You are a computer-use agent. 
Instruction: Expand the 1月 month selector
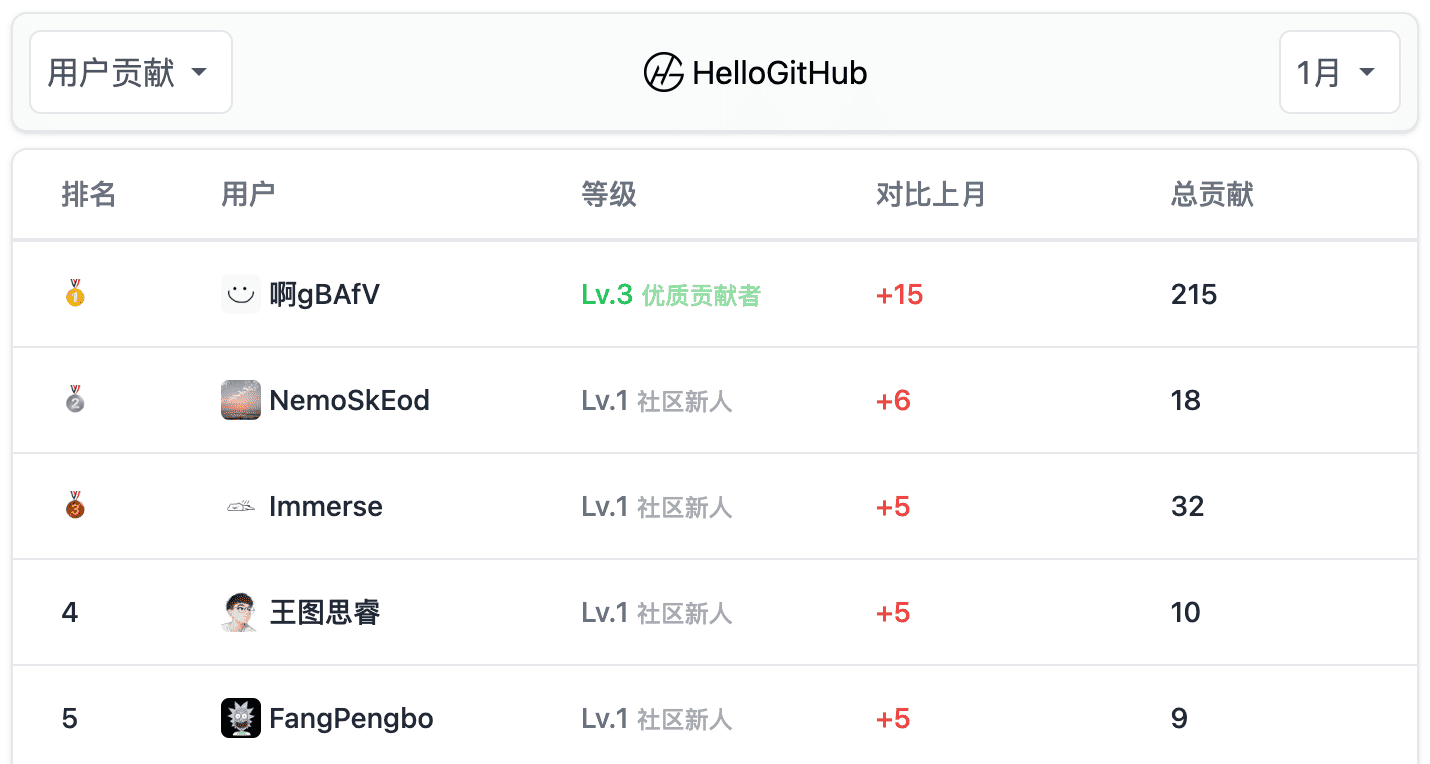click(1339, 72)
